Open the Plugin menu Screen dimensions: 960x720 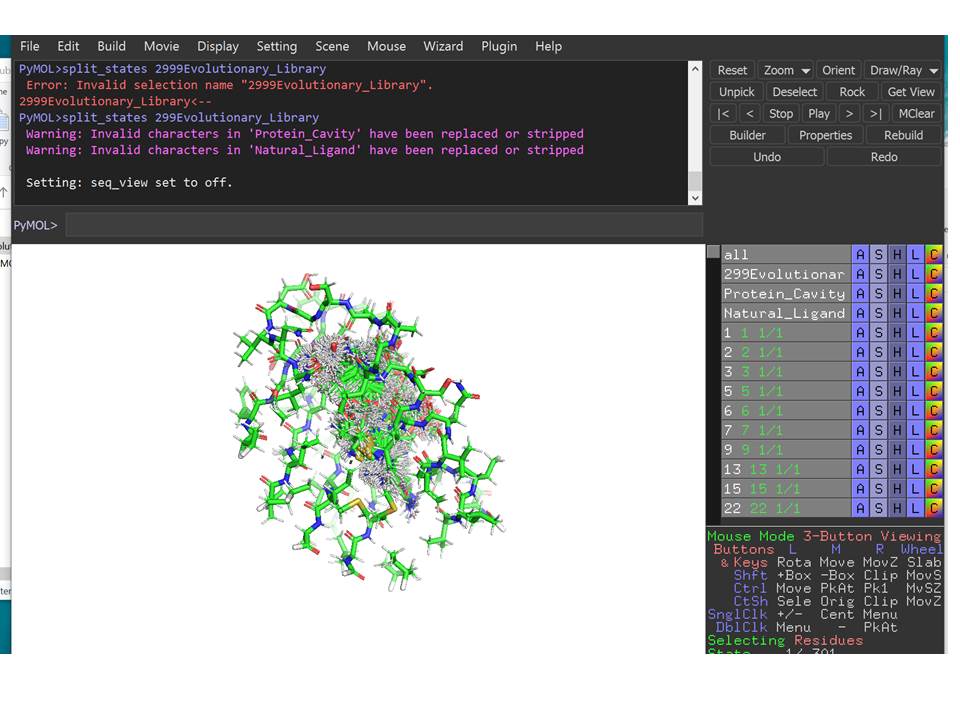click(499, 46)
